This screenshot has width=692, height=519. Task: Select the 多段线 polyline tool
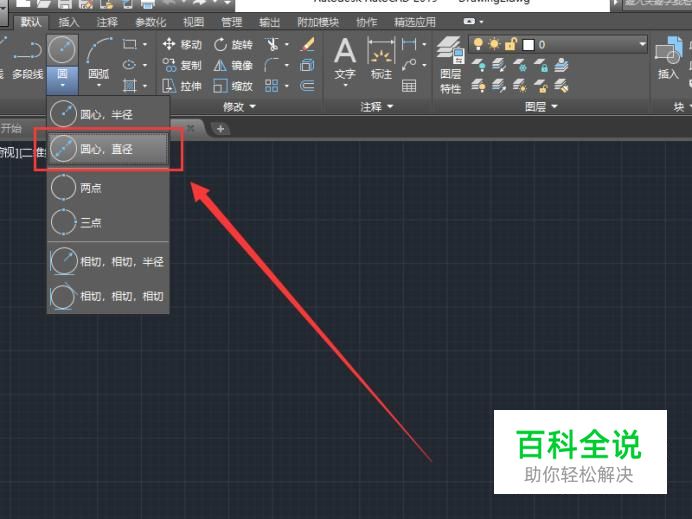pos(27,60)
